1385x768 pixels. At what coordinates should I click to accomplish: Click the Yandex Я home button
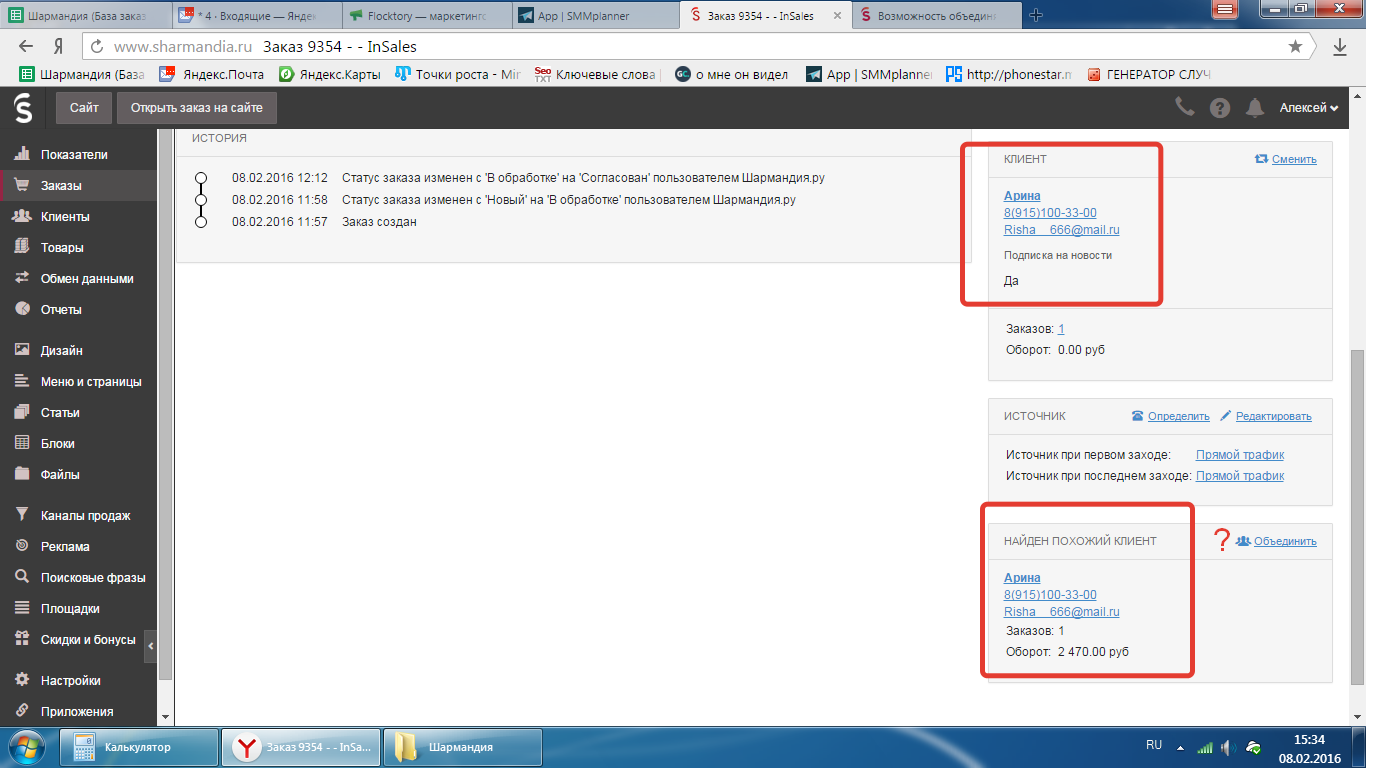(x=59, y=46)
